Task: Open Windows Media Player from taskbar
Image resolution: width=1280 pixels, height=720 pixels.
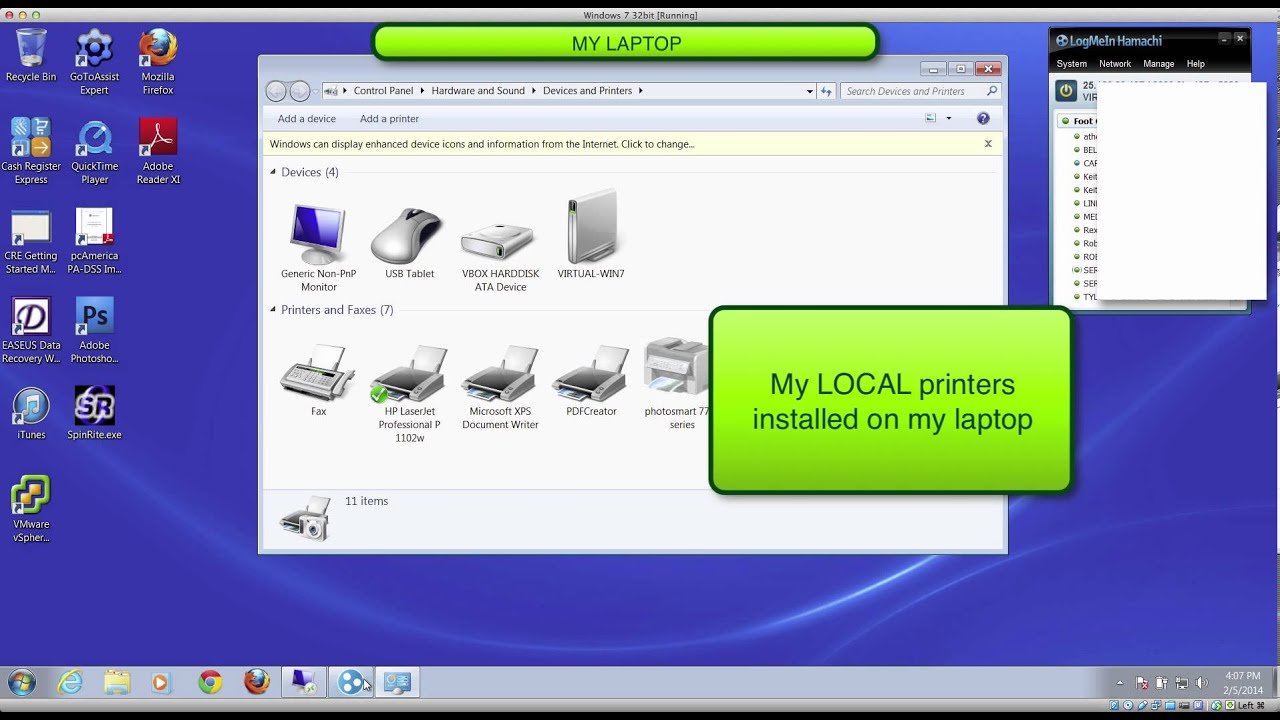Action: pyautogui.click(x=160, y=683)
